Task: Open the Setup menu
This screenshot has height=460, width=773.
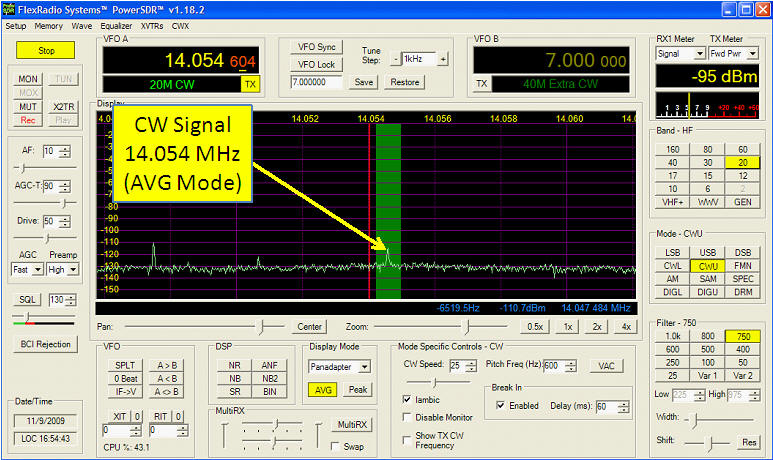Action: pos(16,26)
